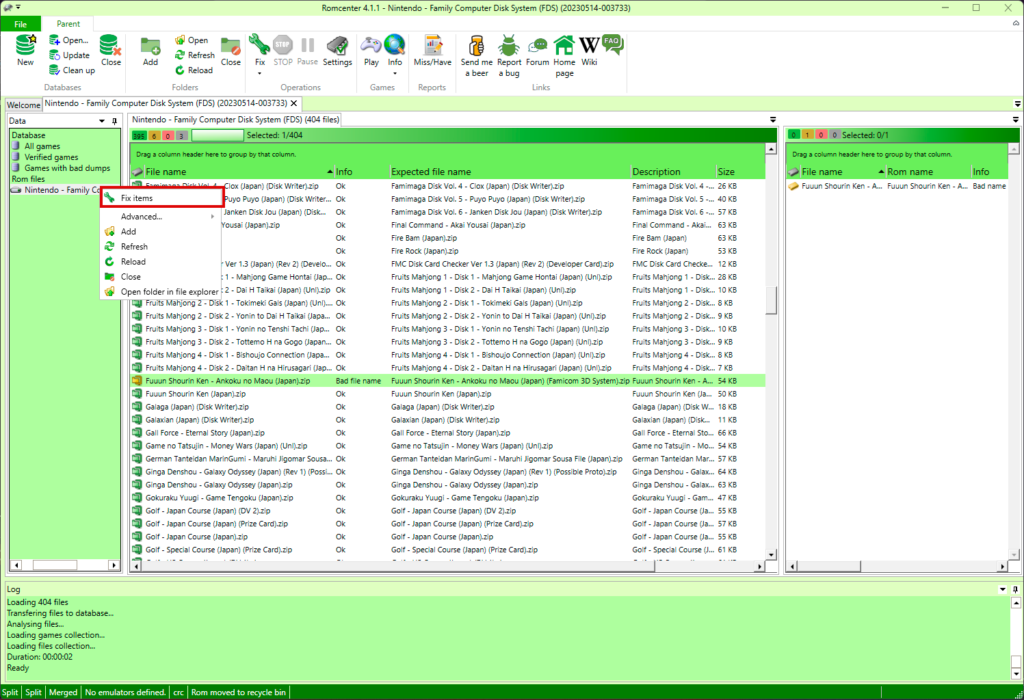Sort by the Size column header
The image size is (1024, 700).
740,172
